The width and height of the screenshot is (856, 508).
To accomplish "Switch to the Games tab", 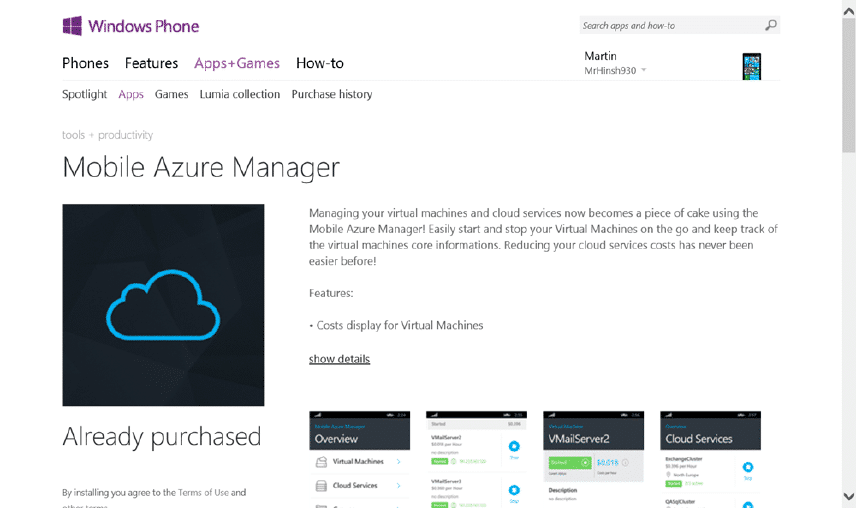I will tap(171, 94).
